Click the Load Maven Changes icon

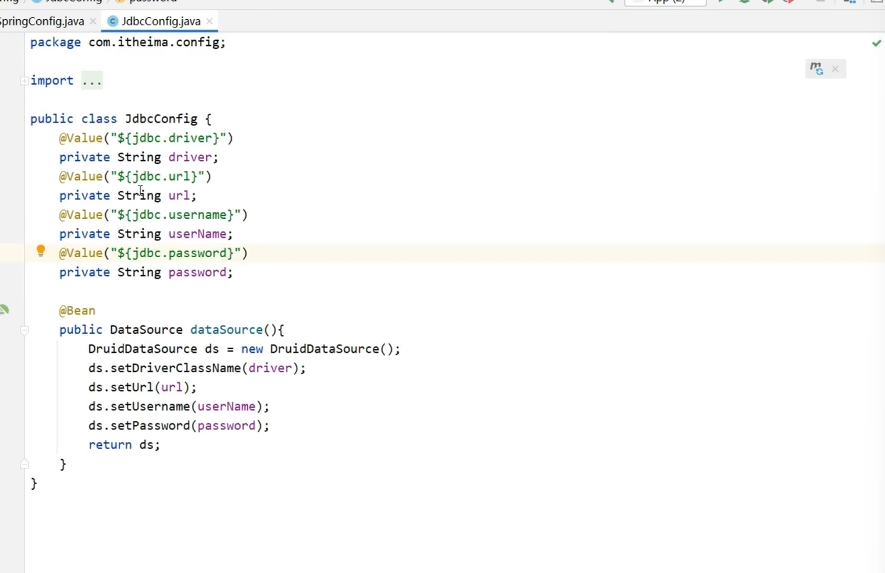coord(817,68)
